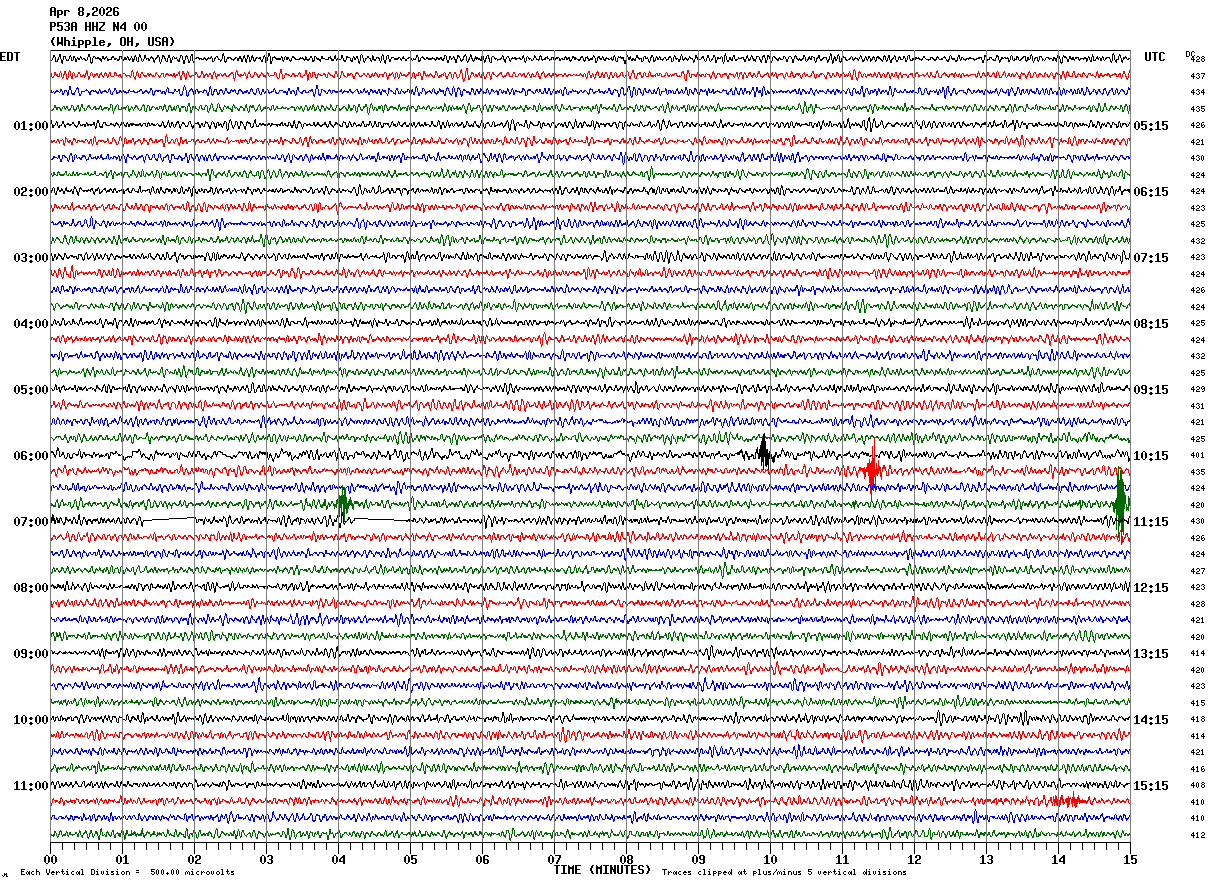Click the '03' minute tick label
Screen dimensions: 1210x886
coord(266,859)
